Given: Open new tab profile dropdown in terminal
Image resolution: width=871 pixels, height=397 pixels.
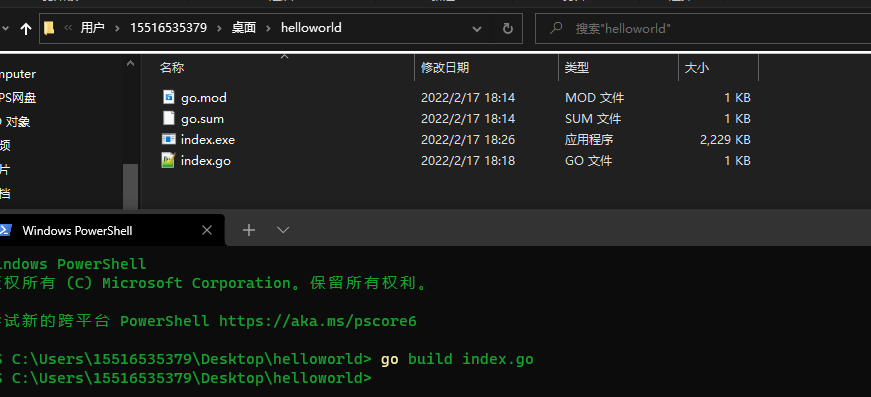Looking at the screenshot, I should pos(283,230).
